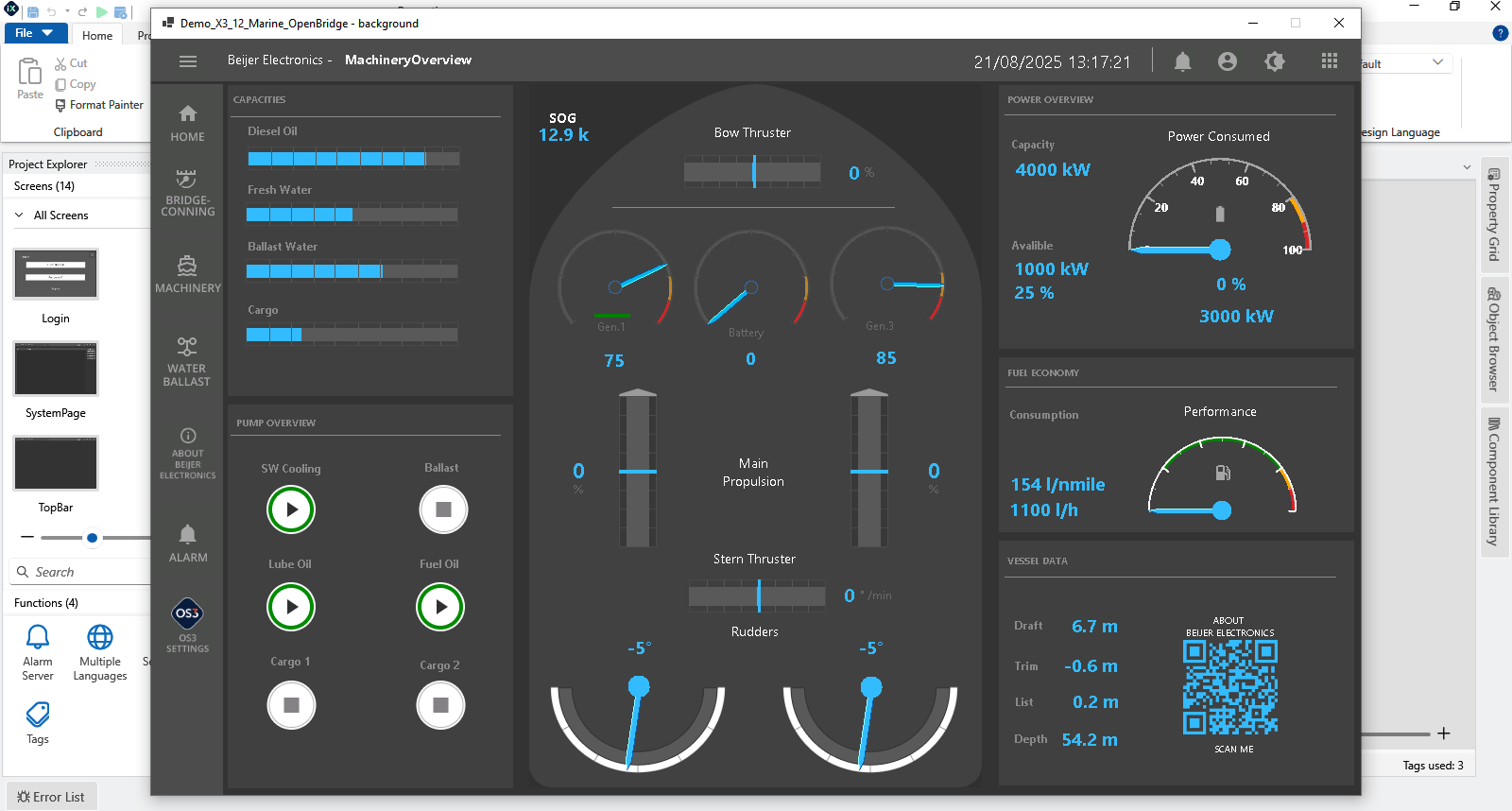Viewport: 1512px width, 811px height.
Task: Open the apps grid icon
Action: [1330, 61]
